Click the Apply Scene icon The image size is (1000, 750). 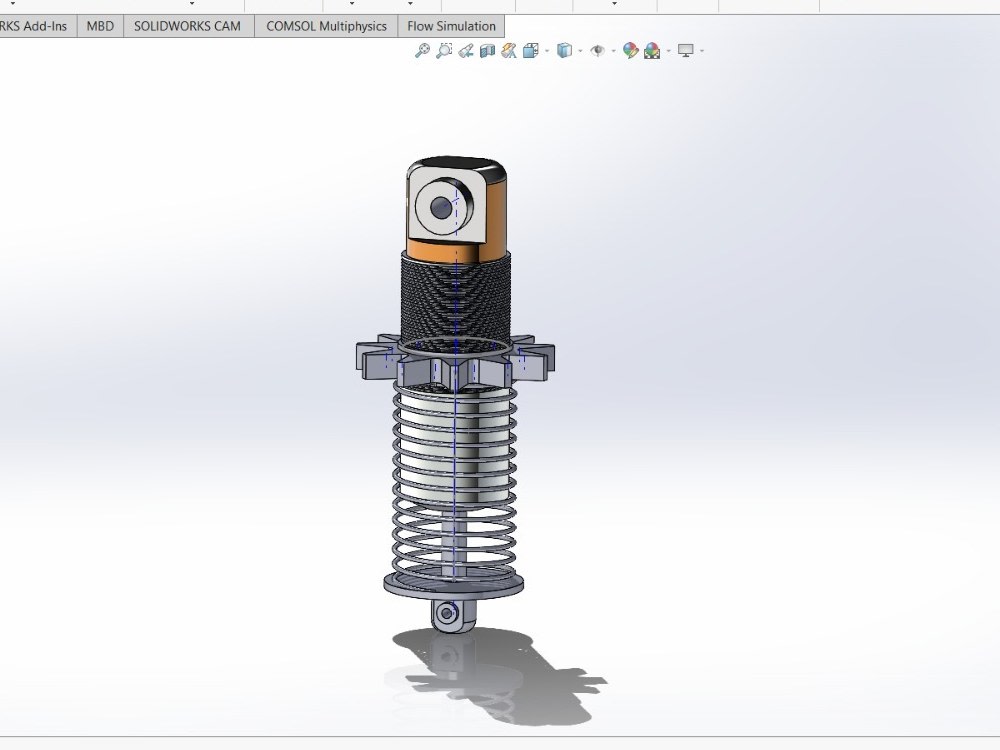651,50
